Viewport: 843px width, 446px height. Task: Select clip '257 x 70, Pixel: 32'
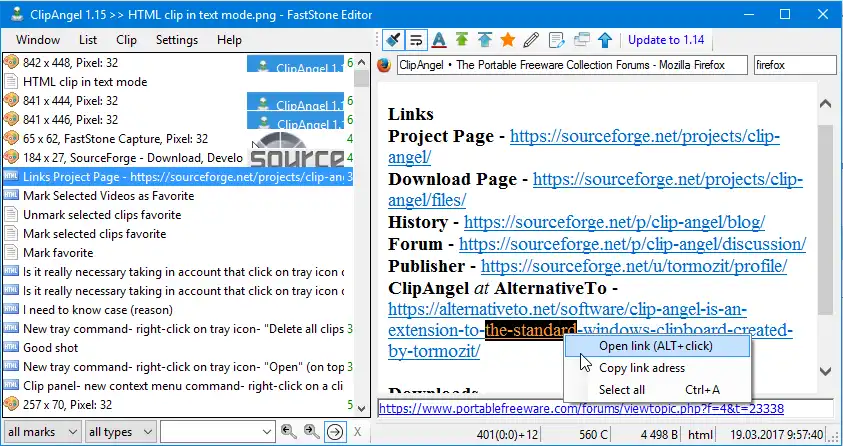(x=178, y=405)
